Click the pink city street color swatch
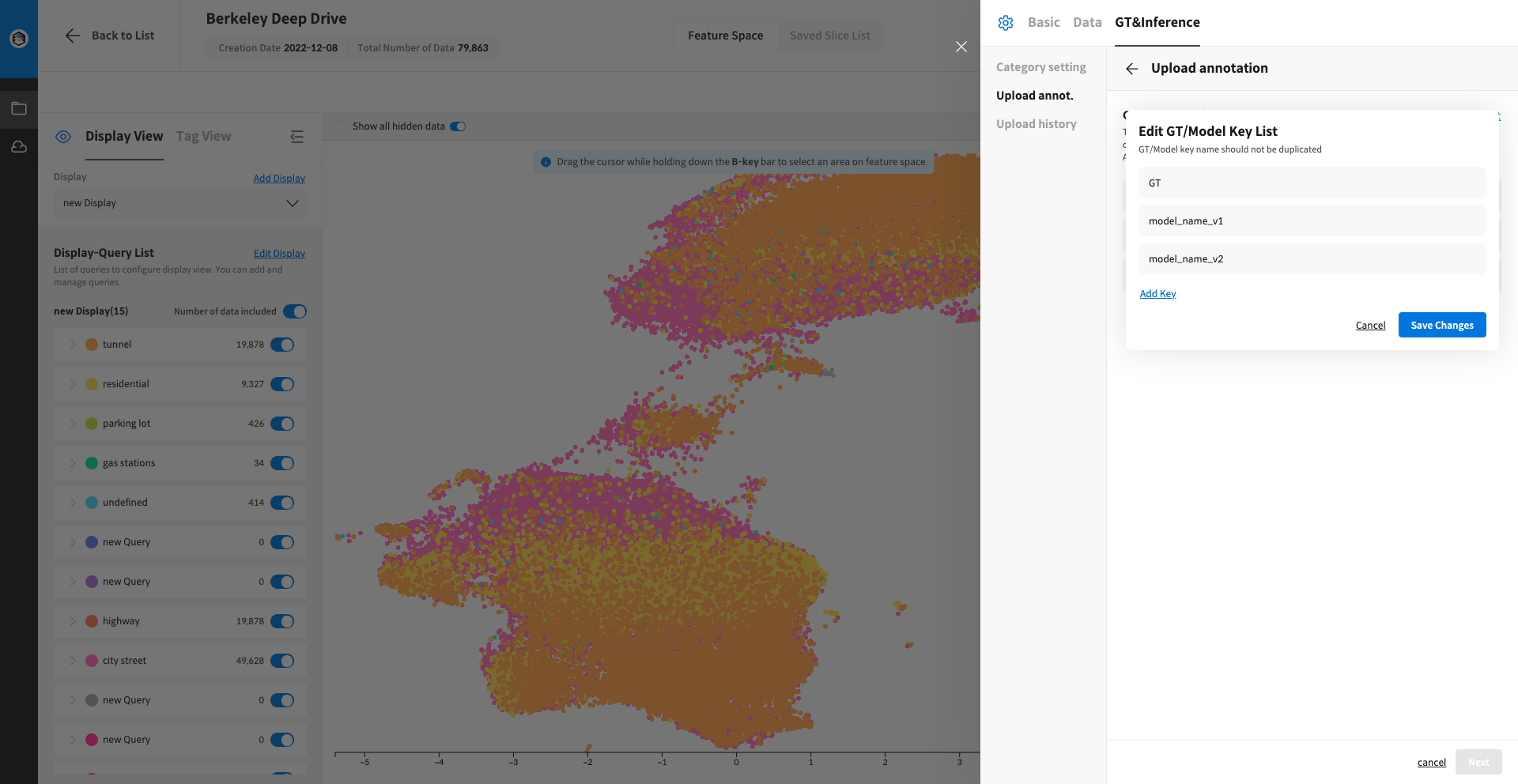This screenshot has width=1518, height=784. coord(92,661)
